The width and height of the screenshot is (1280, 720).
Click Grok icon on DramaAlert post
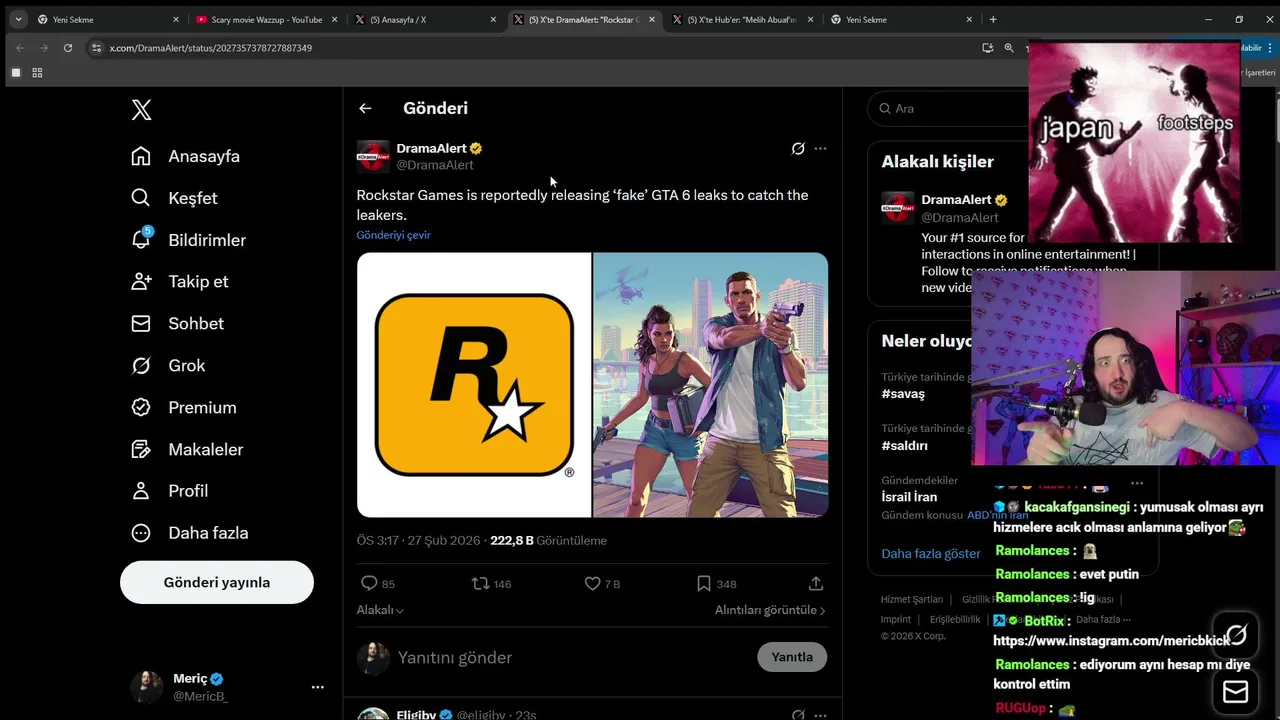[798, 148]
